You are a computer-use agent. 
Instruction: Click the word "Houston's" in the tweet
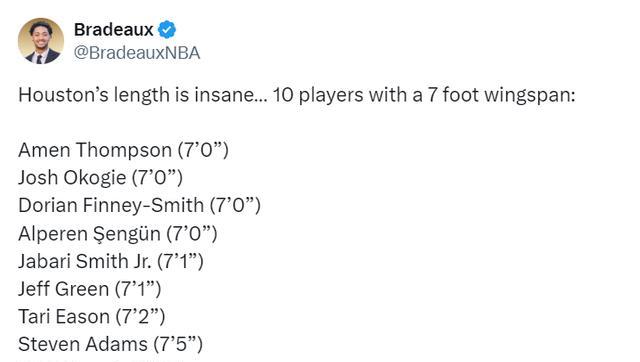pyautogui.click(x=63, y=95)
